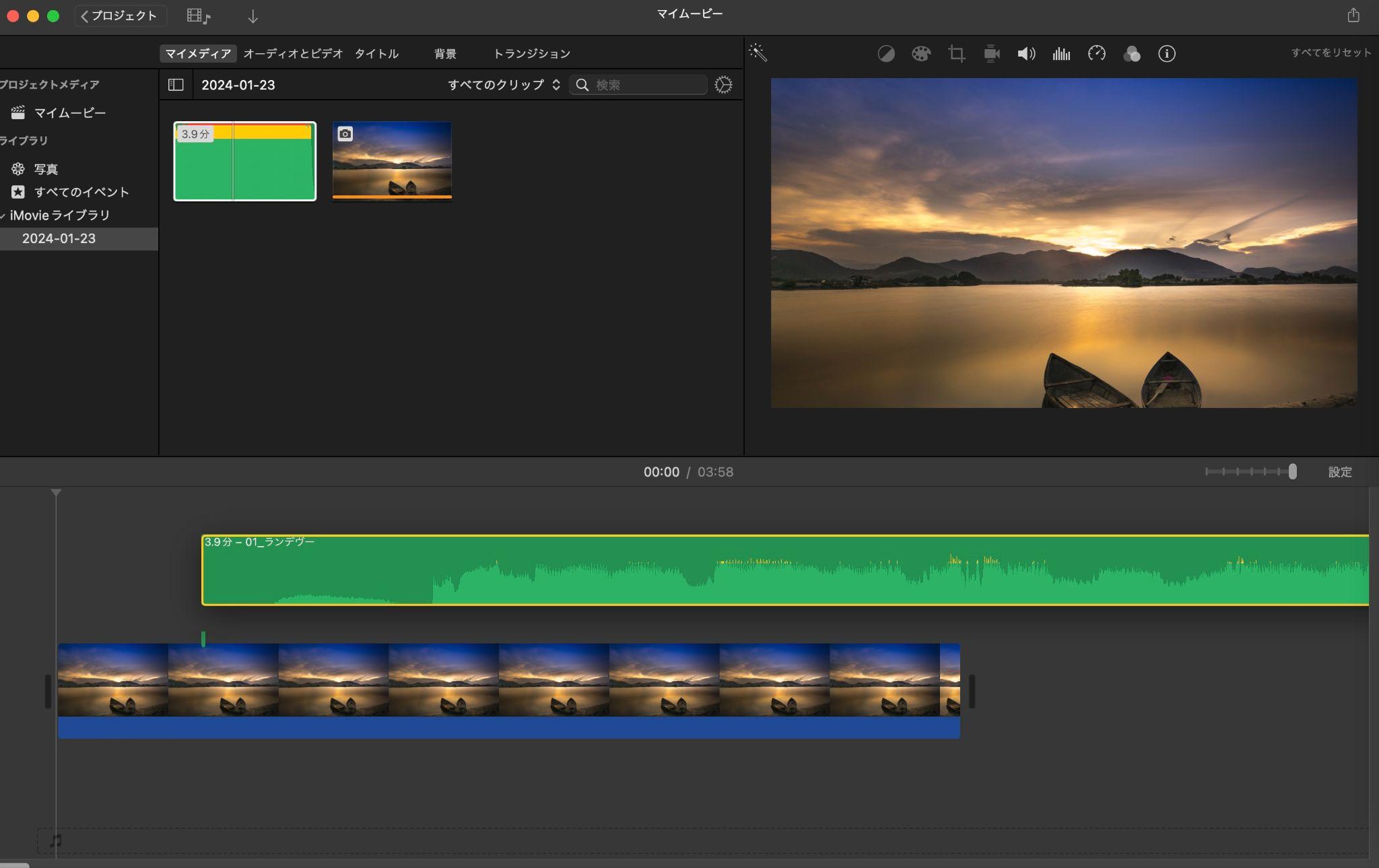
Task: Select the green 3.9分 audio clip thumbnail
Action: coord(245,162)
